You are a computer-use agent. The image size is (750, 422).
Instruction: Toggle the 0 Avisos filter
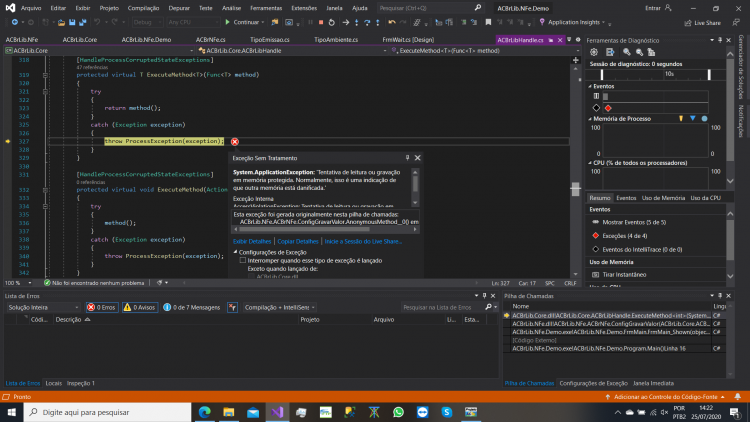[x=140, y=307]
